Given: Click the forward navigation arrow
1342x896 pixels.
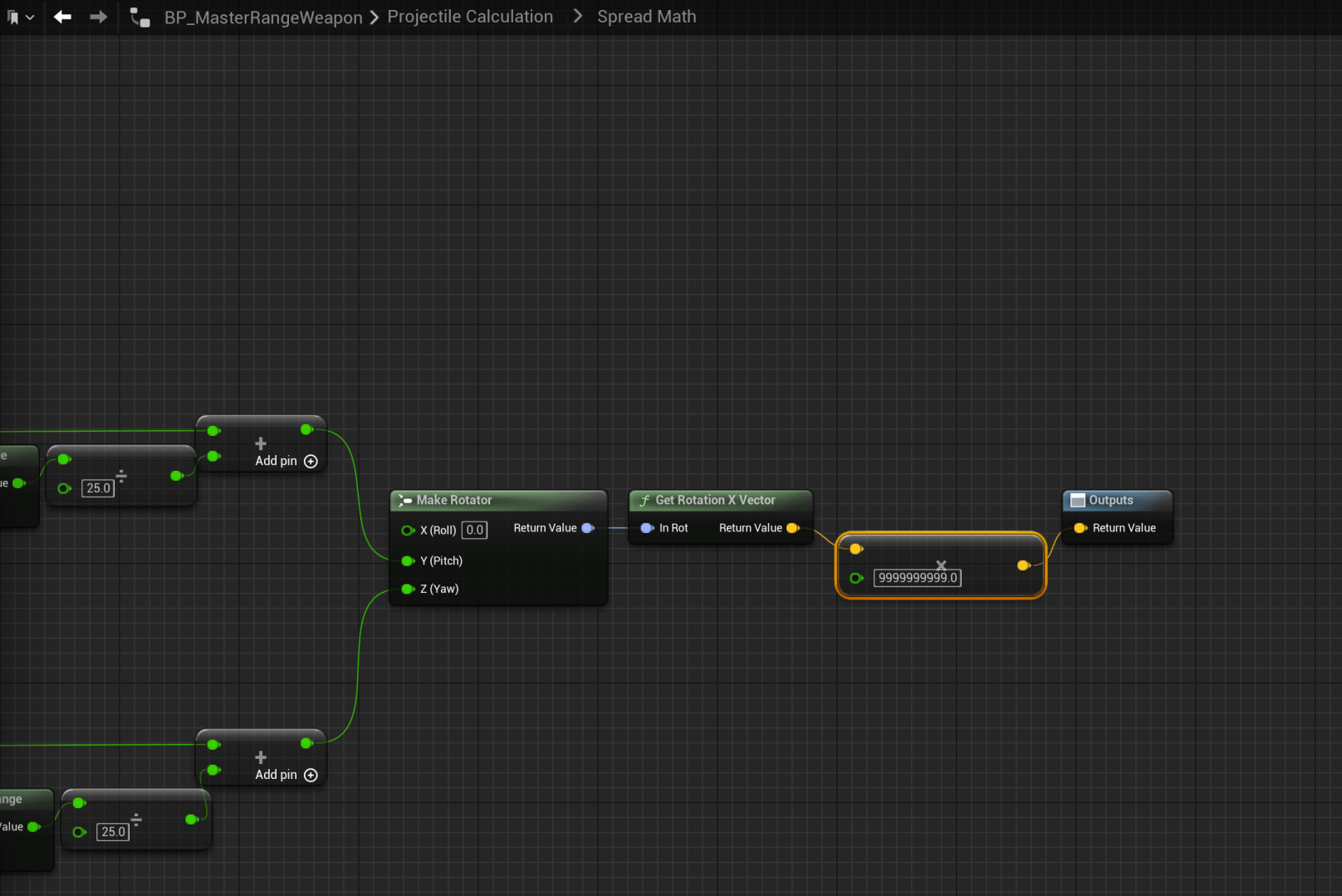Looking at the screenshot, I should pos(98,17).
